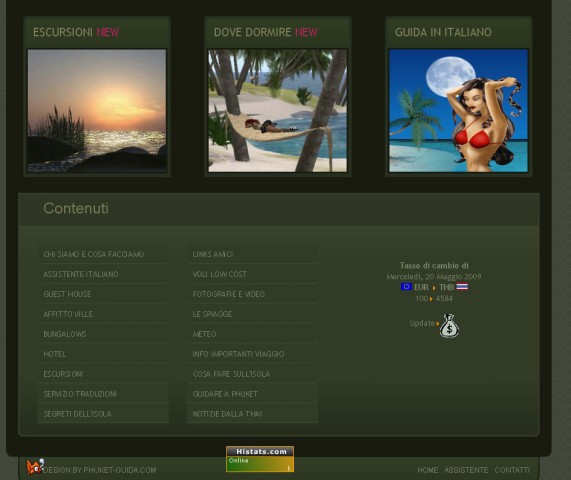The image size is (571, 480).
Task: Click the THB currency label
Action: coord(446,287)
